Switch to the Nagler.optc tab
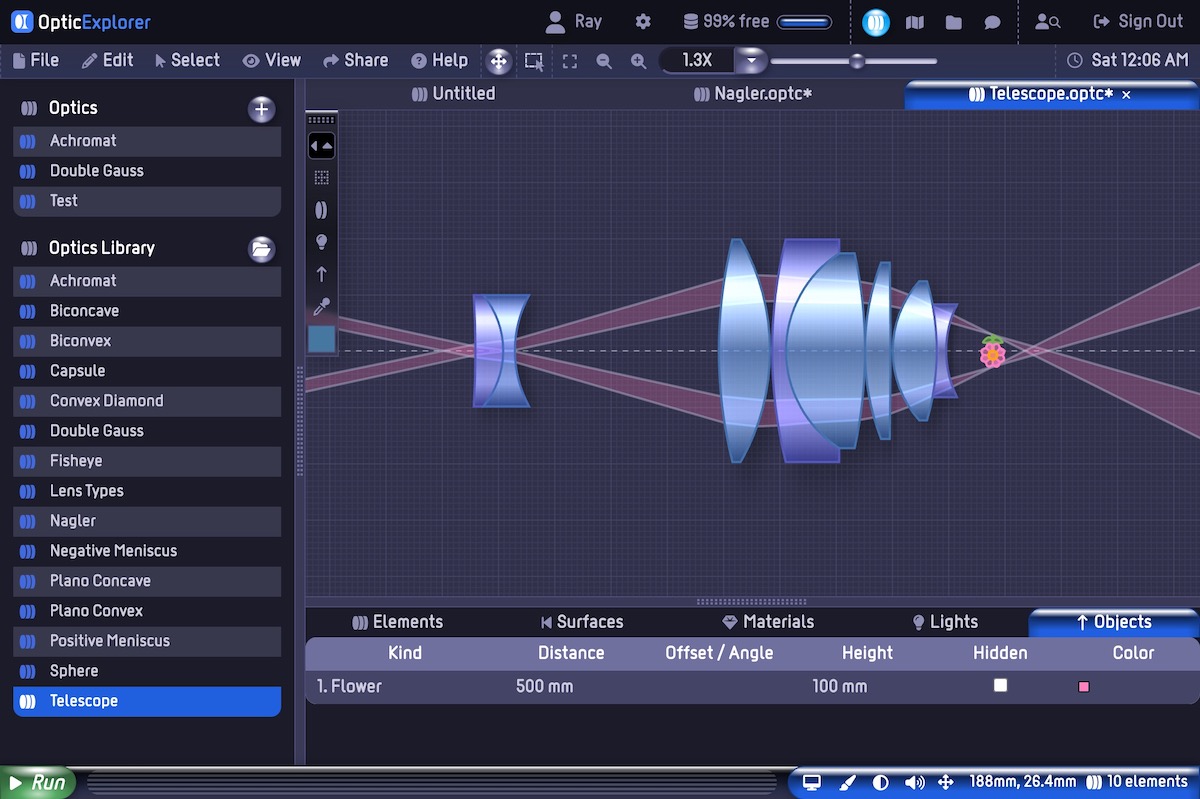This screenshot has height=799, width=1200. click(x=754, y=94)
